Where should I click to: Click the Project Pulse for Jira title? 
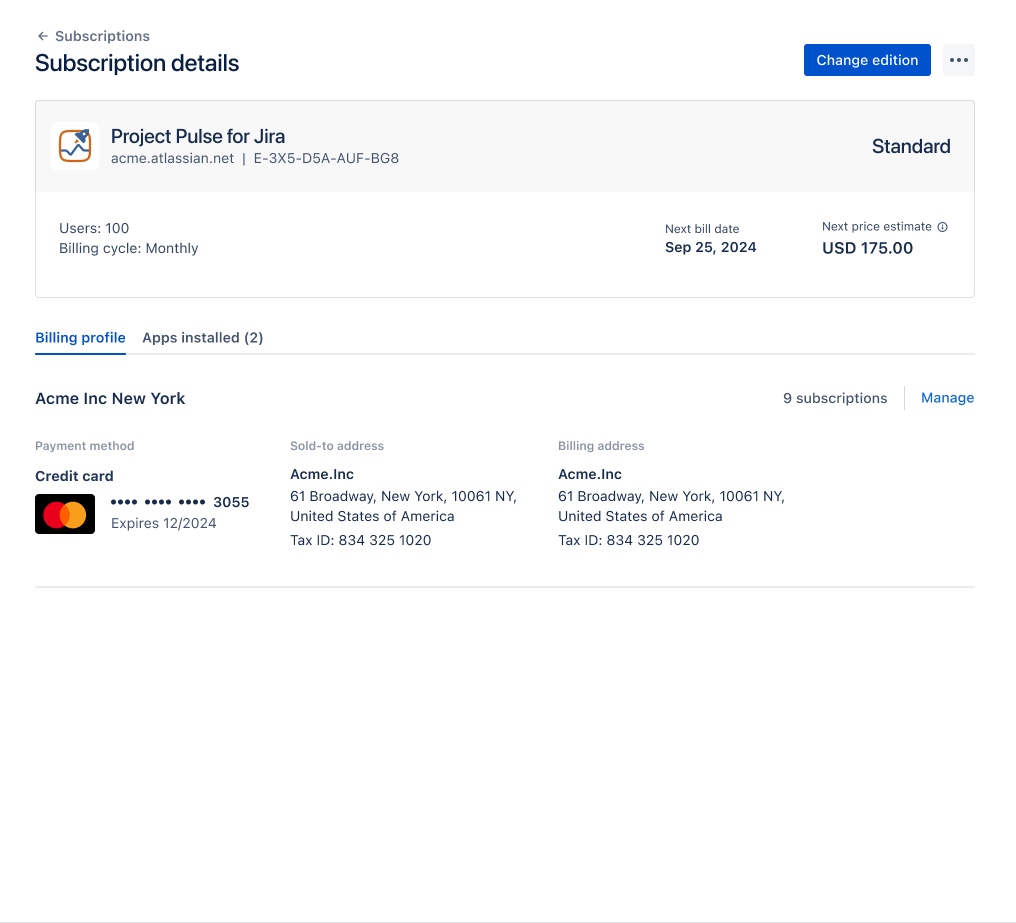click(x=198, y=136)
